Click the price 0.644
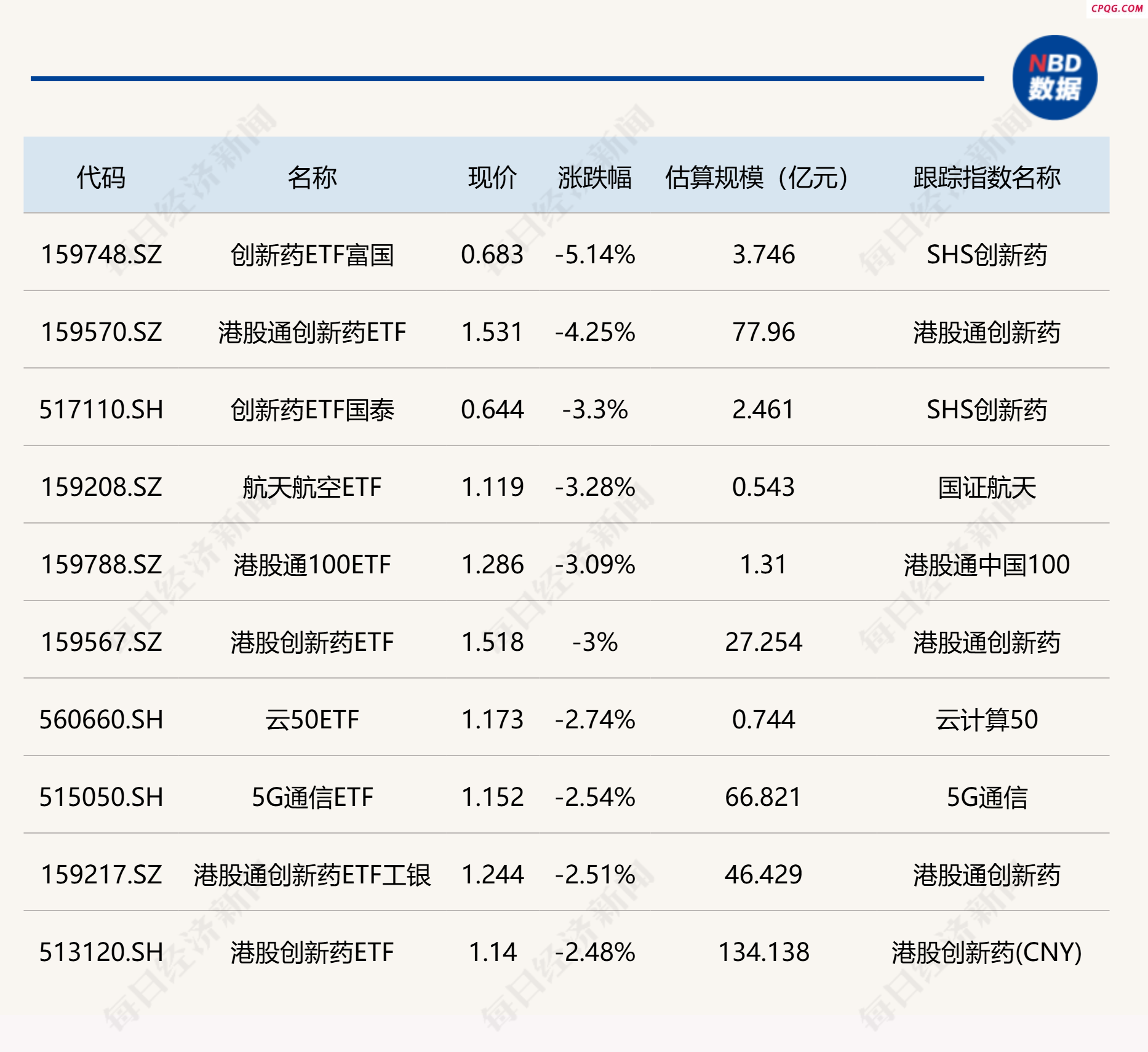The image size is (1148, 1052). click(492, 409)
